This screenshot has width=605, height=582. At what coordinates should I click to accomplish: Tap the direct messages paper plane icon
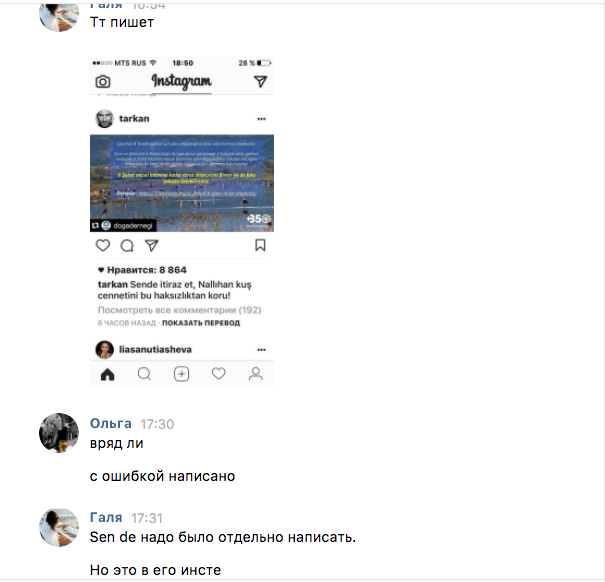coord(260,81)
